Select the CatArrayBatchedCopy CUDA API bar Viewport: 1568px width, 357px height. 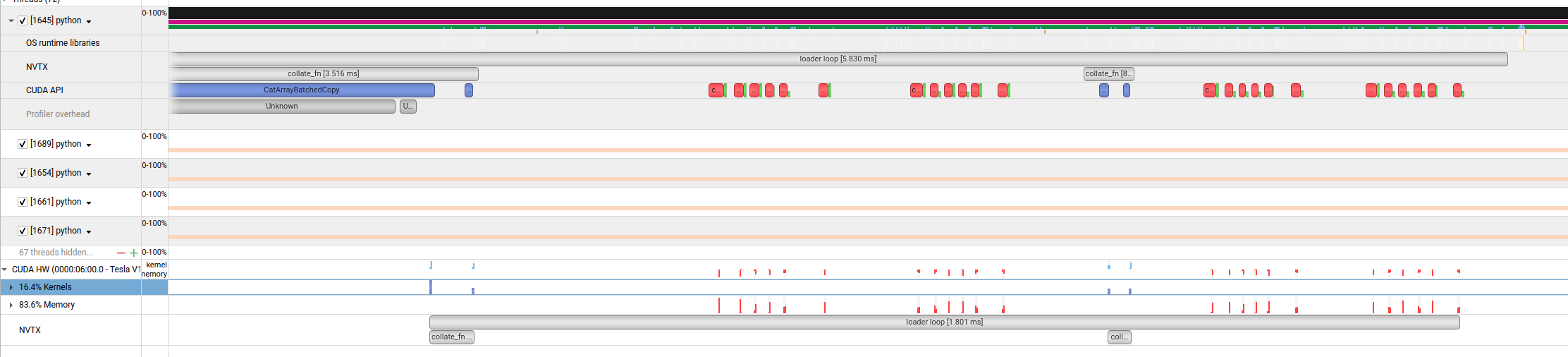pos(302,90)
